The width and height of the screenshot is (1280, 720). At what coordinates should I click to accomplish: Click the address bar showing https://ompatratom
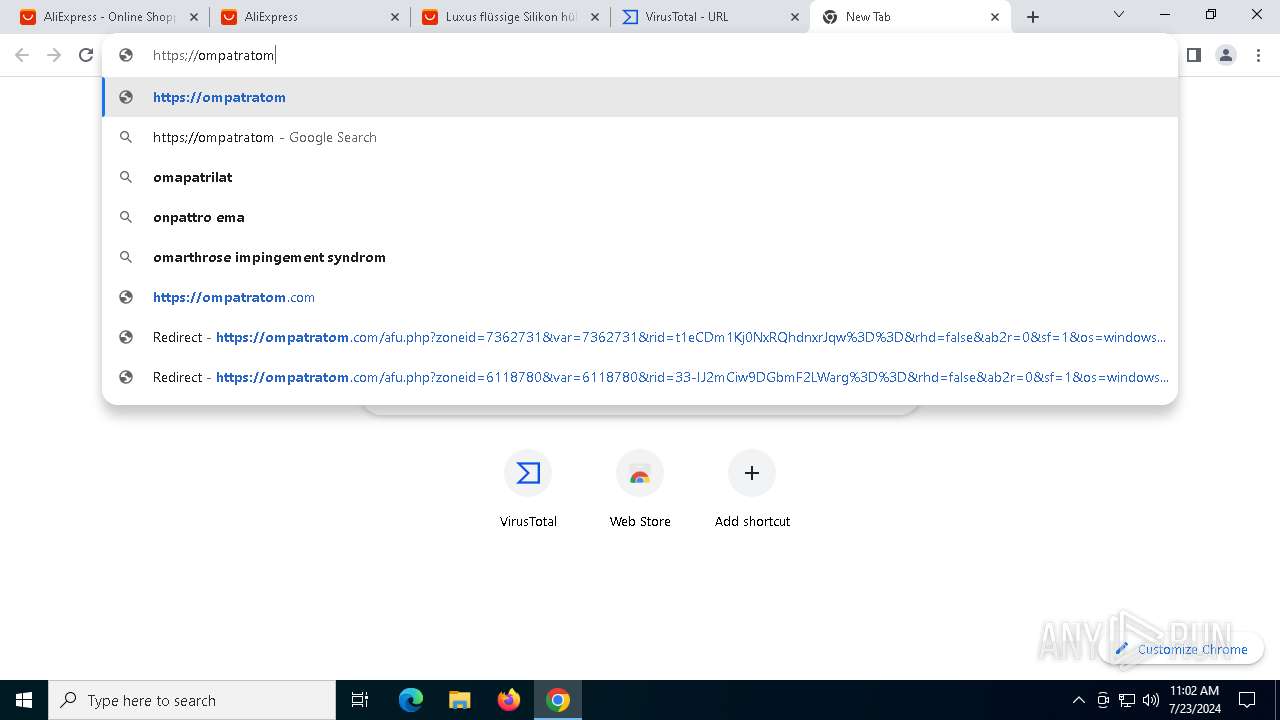coord(640,55)
